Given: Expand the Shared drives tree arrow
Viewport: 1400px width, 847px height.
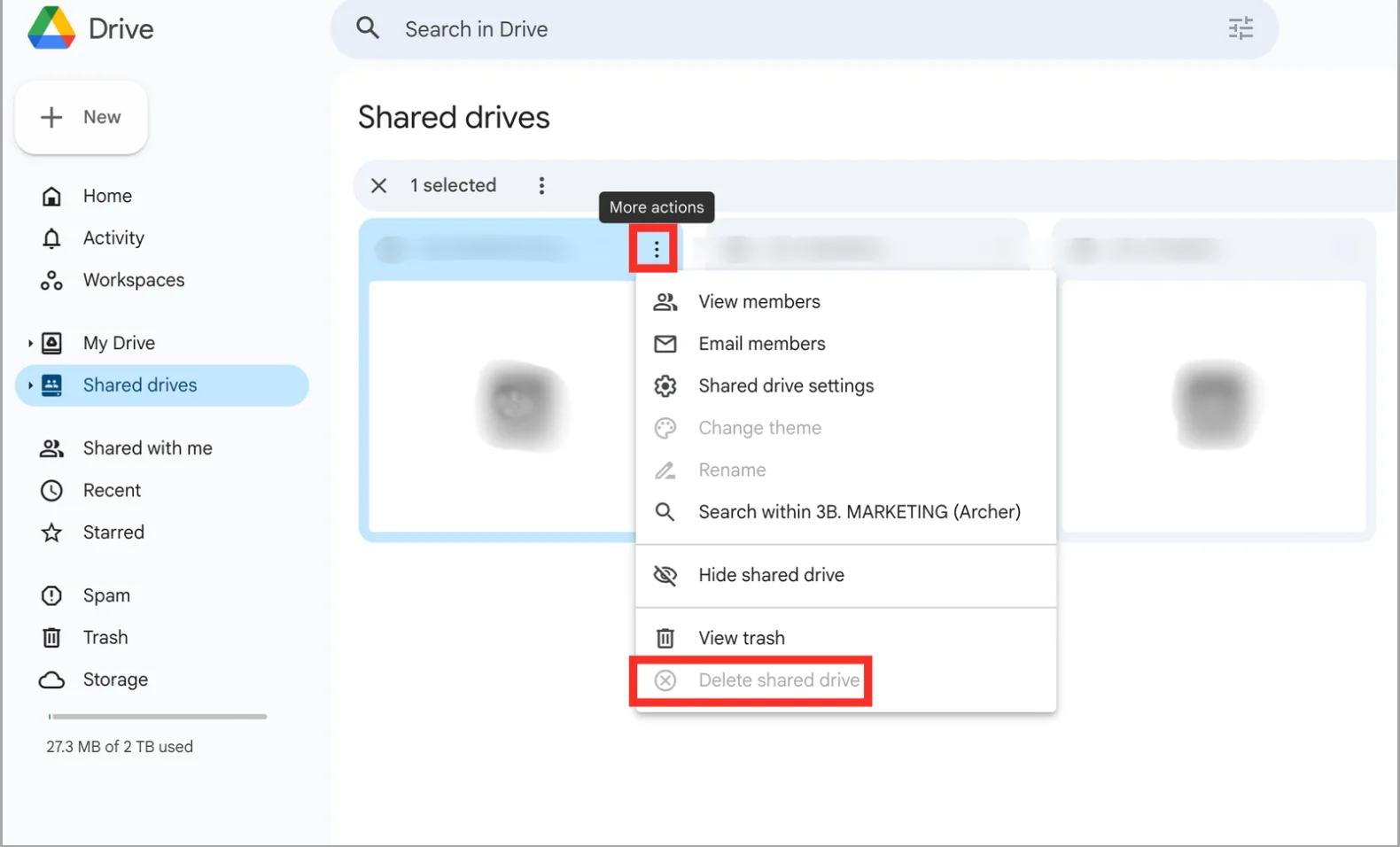Looking at the screenshot, I should pyautogui.click(x=30, y=385).
